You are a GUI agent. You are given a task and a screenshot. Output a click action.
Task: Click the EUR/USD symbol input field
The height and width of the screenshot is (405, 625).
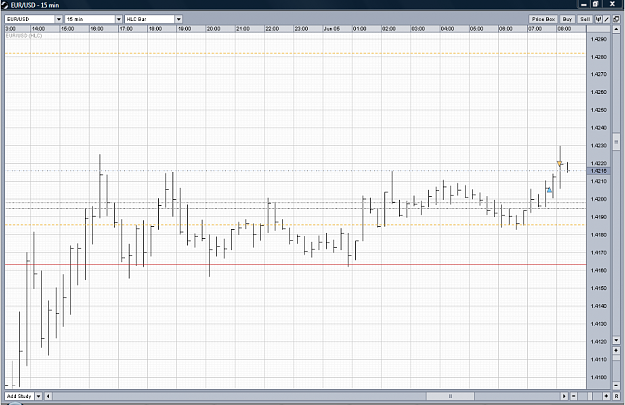click(30, 19)
